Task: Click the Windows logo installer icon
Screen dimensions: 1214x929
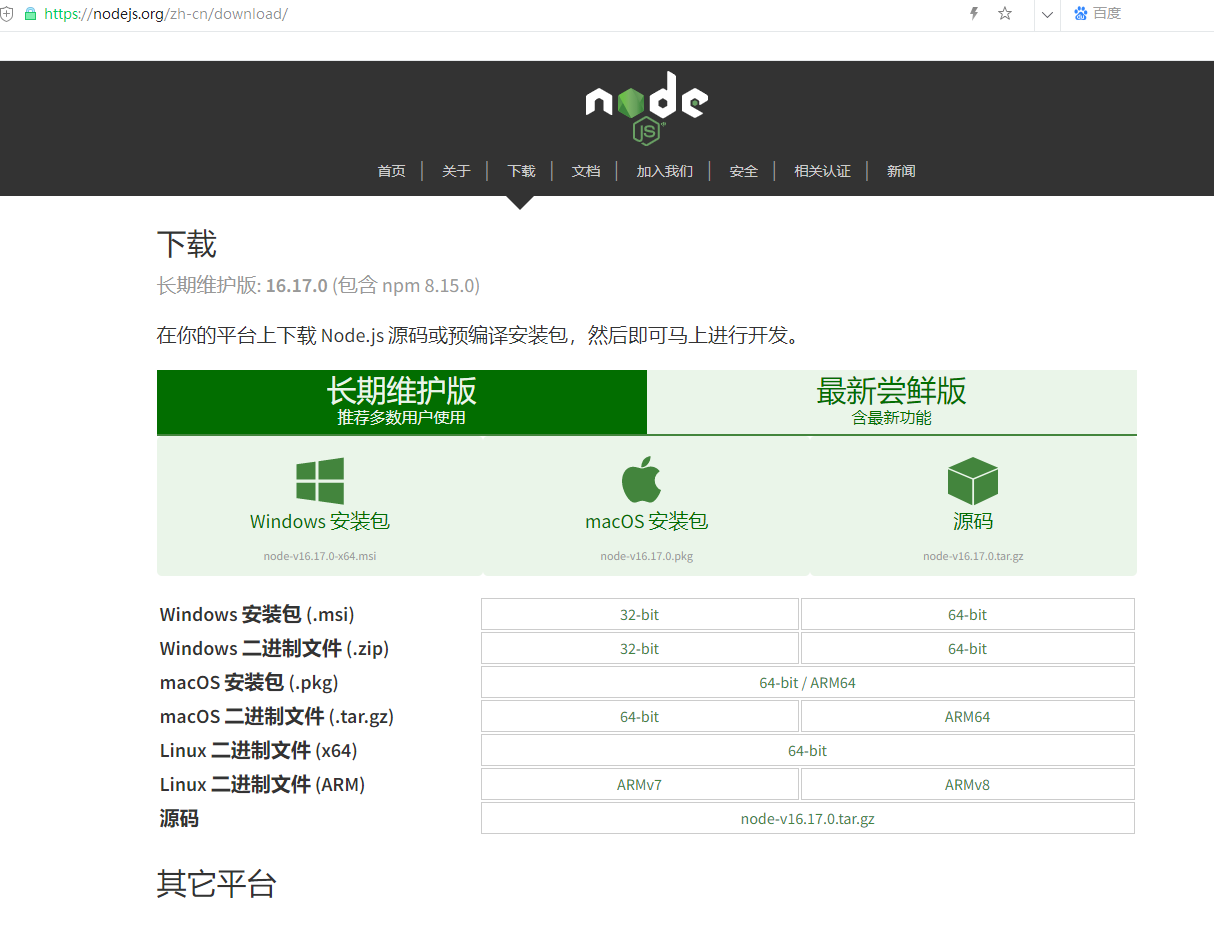Action: click(x=320, y=481)
